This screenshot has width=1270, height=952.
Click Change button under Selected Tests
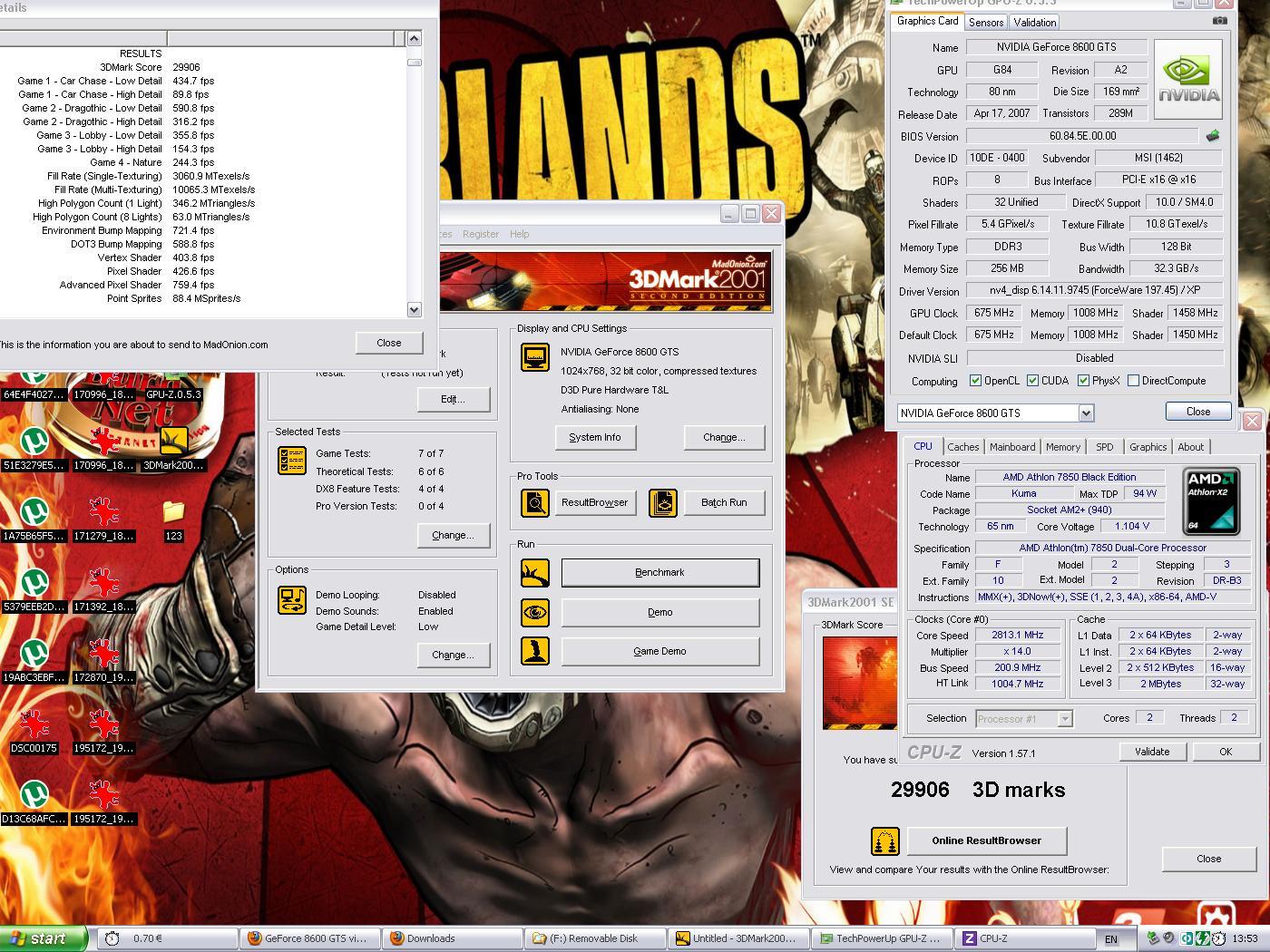tap(453, 535)
